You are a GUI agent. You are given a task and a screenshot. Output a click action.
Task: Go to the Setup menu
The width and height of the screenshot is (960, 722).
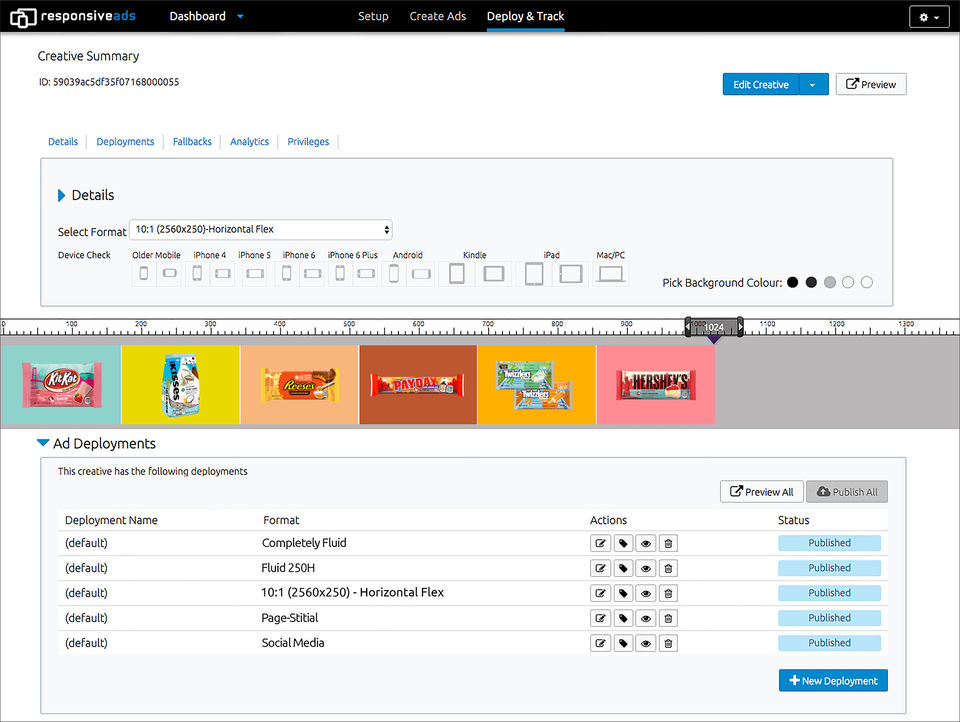[x=373, y=17]
